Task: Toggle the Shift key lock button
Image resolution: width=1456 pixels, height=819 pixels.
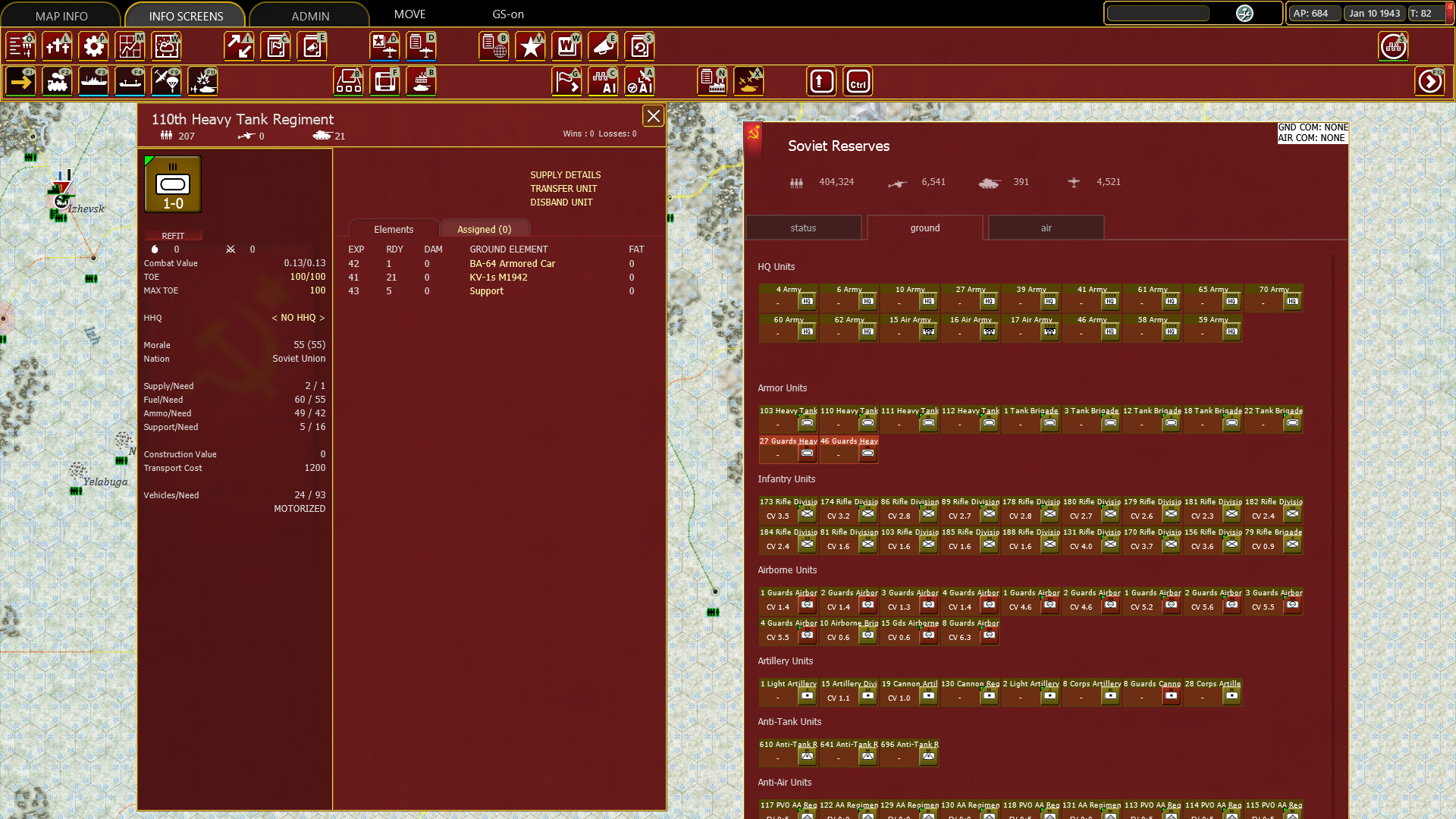Action: pyautogui.click(x=821, y=82)
